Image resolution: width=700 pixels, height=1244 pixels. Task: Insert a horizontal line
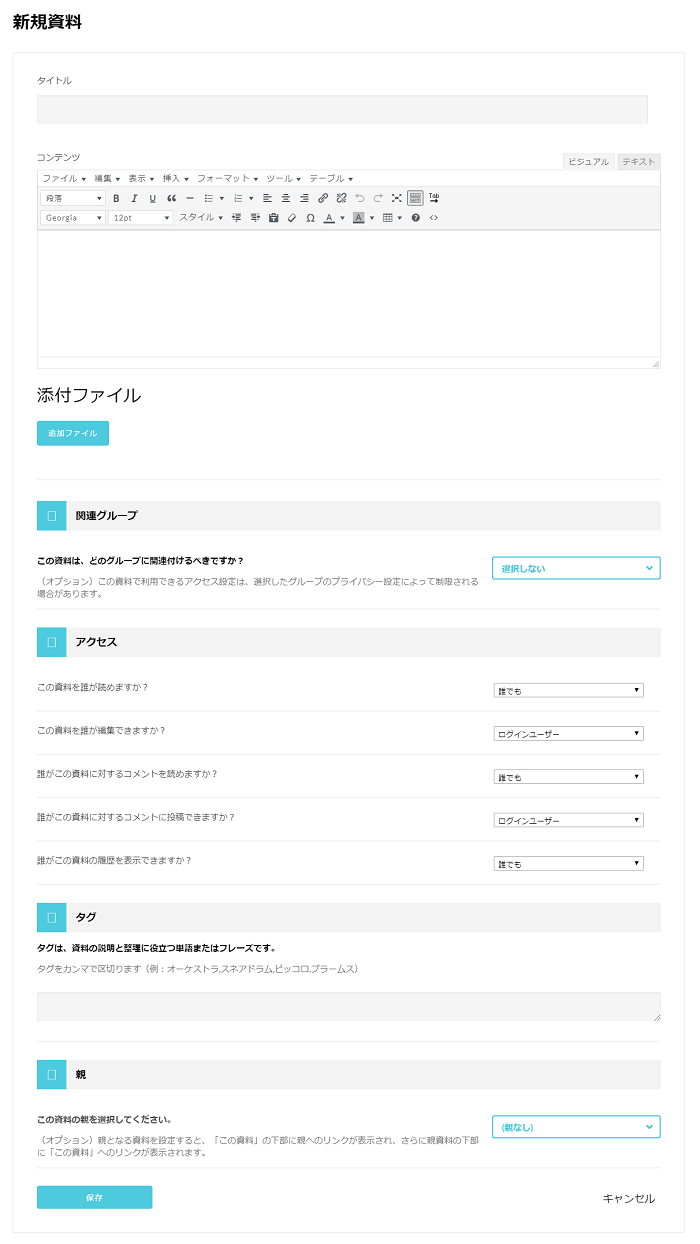point(190,198)
